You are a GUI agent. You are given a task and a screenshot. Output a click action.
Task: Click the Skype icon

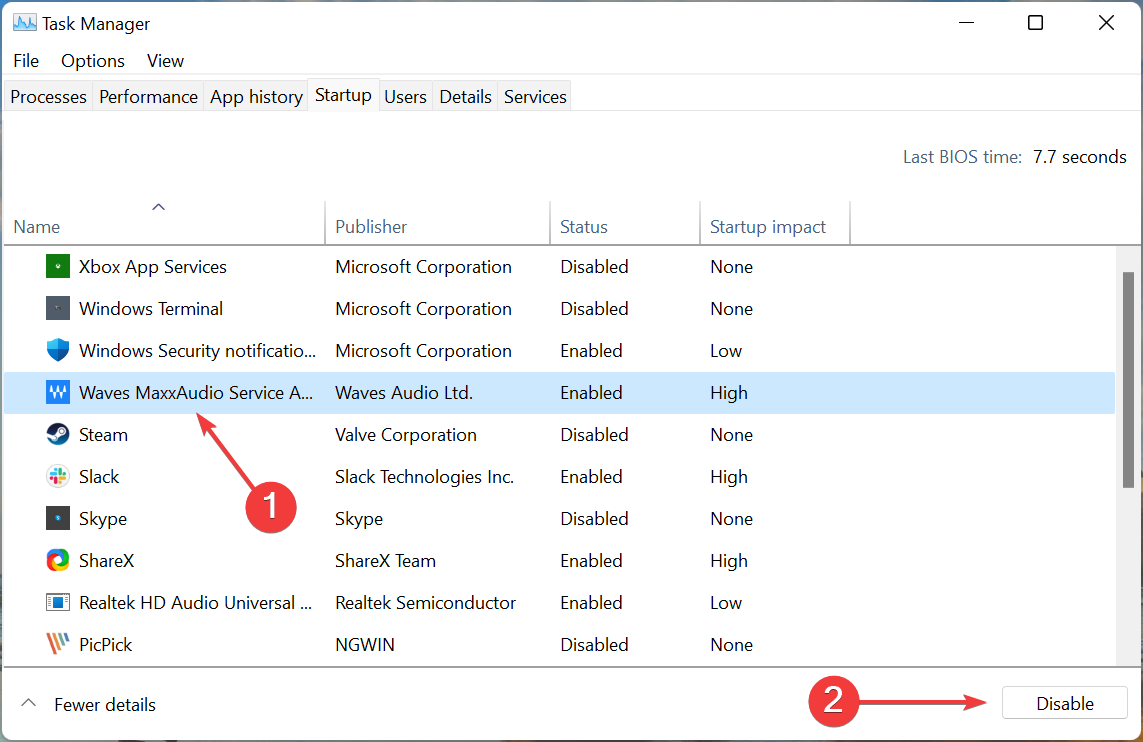pyautogui.click(x=57, y=518)
